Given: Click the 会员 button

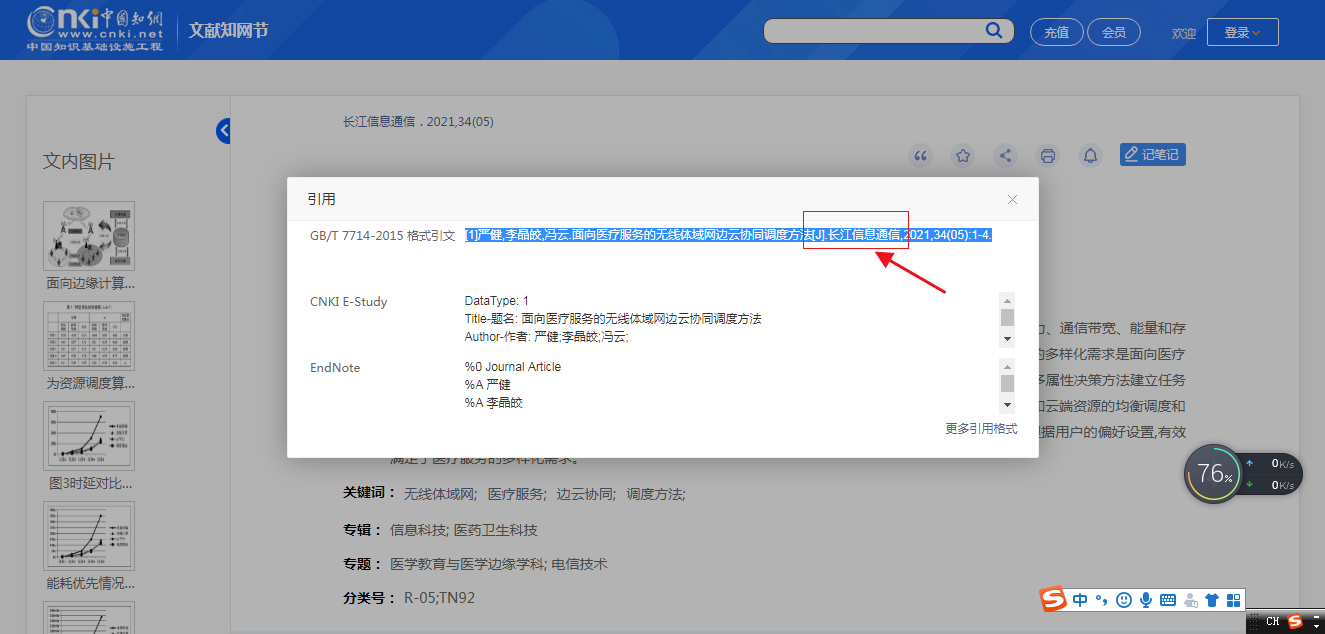Looking at the screenshot, I should click(1114, 32).
